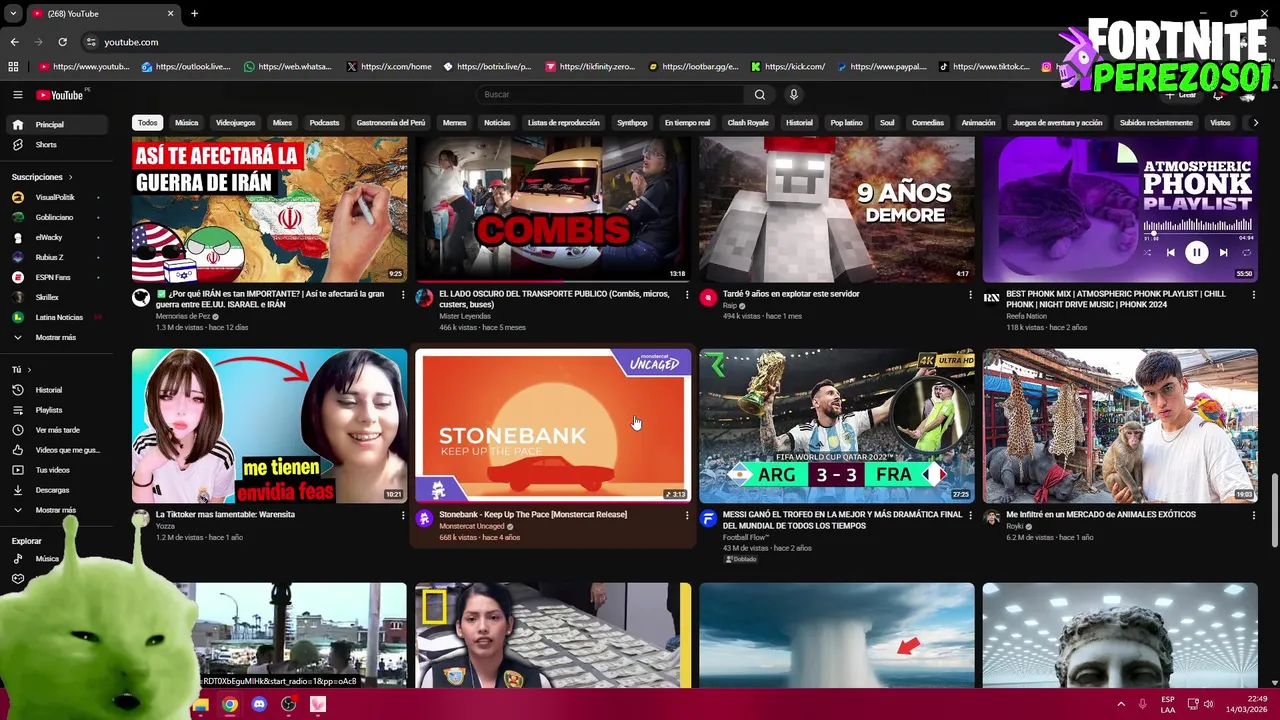Expand subscriptions with first Mostrar más
Screen dimensions: 1280x720
click(x=56, y=337)
